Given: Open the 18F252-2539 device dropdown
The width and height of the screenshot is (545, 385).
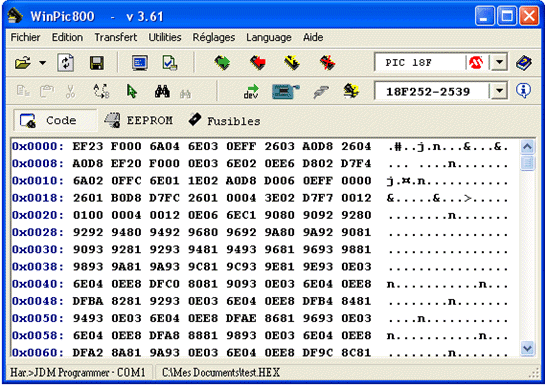Looking at the screenshot, I should coord(499,91).
